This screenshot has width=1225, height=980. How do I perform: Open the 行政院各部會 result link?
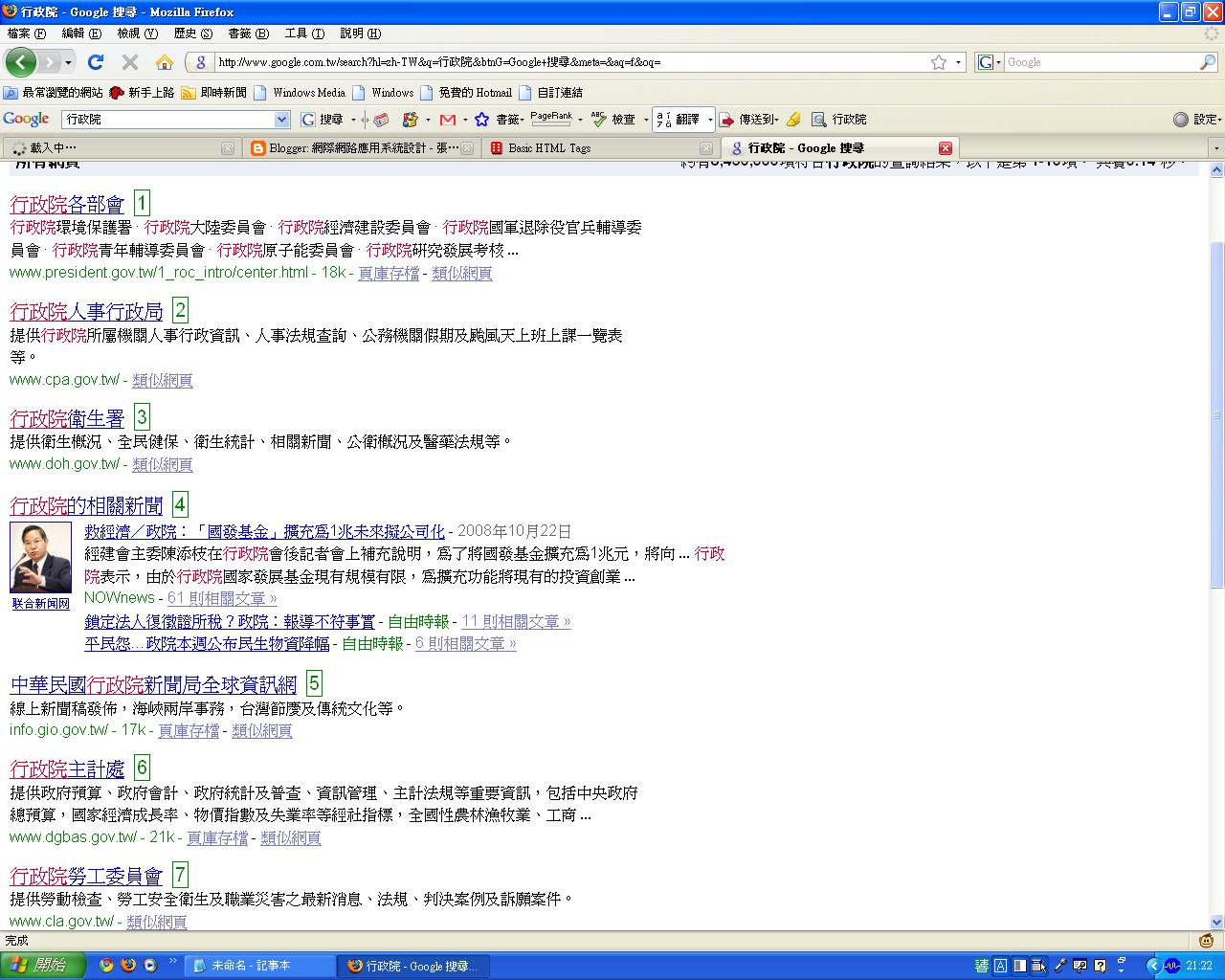point(67,205)
